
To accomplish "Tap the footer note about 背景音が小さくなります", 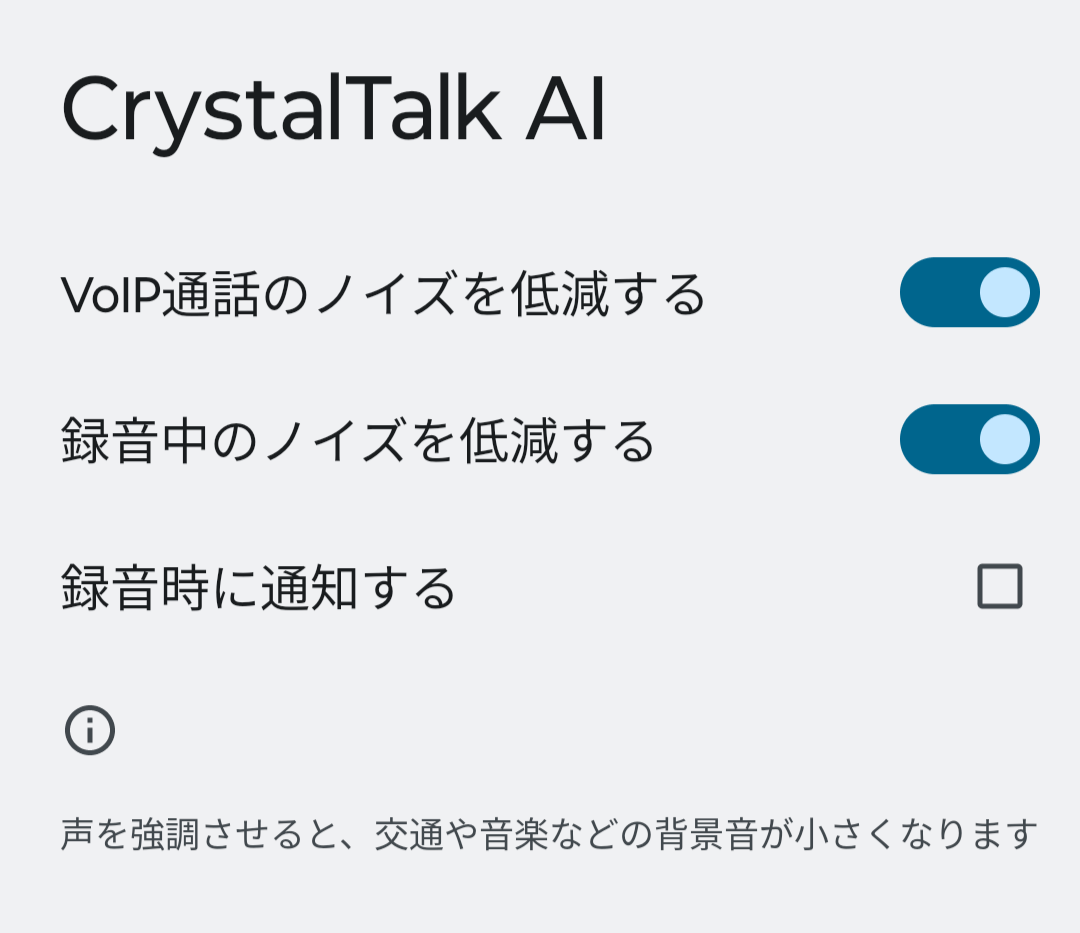I will click(549, 834).
